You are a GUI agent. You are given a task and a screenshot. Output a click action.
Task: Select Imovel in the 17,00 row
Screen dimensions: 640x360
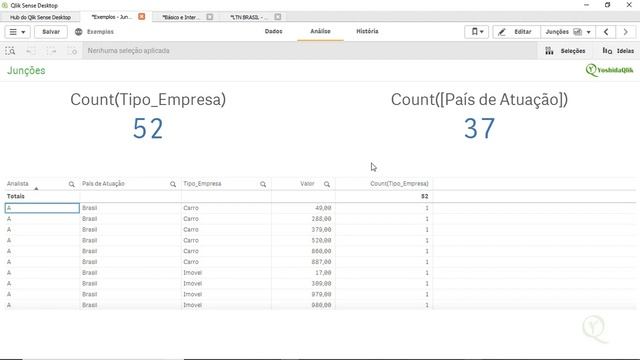[x=226, y=273]
